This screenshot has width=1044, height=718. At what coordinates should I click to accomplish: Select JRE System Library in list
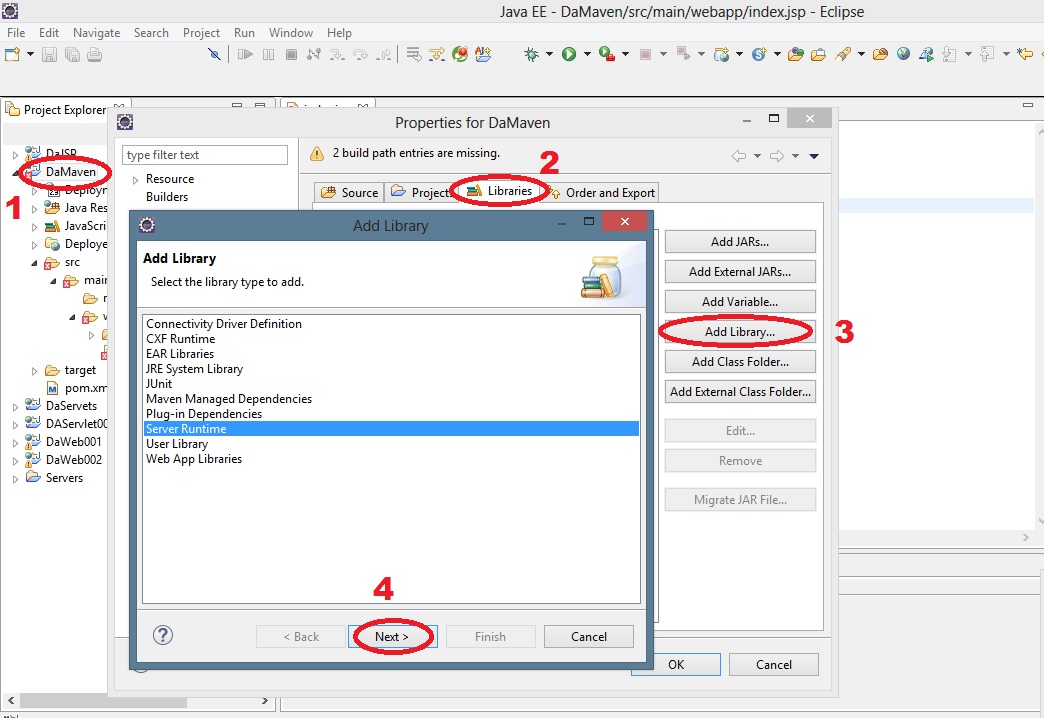194,369
